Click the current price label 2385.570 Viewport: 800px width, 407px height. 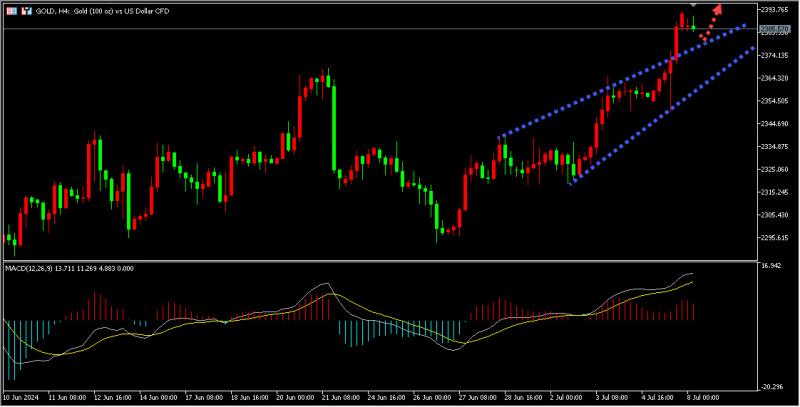tap(774, 29)
